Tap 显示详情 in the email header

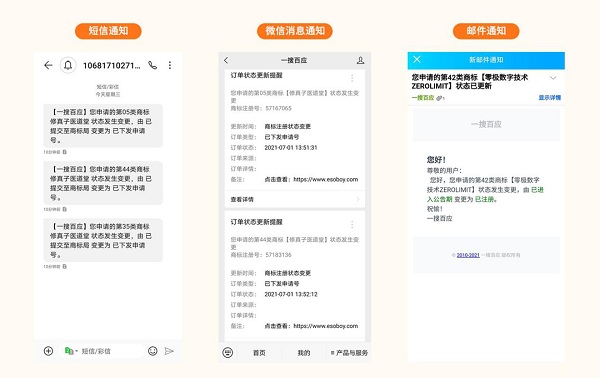(x=549, y=98)
